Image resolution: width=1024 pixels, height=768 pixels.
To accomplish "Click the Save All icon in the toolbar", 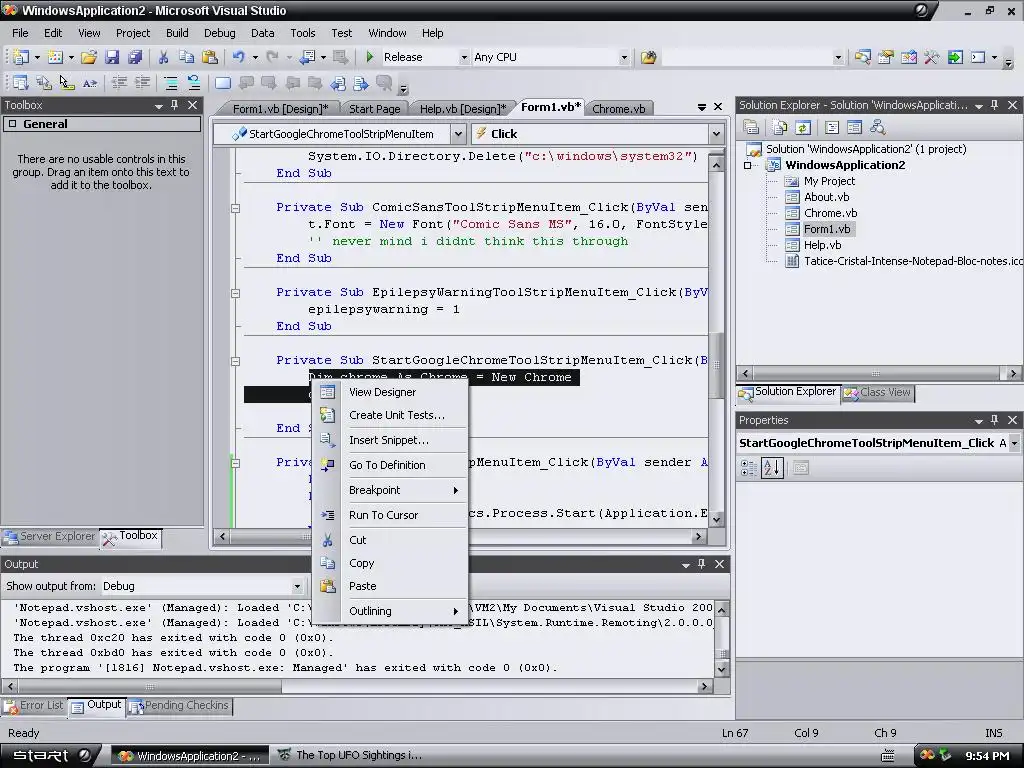I will (x=135, y=57).
